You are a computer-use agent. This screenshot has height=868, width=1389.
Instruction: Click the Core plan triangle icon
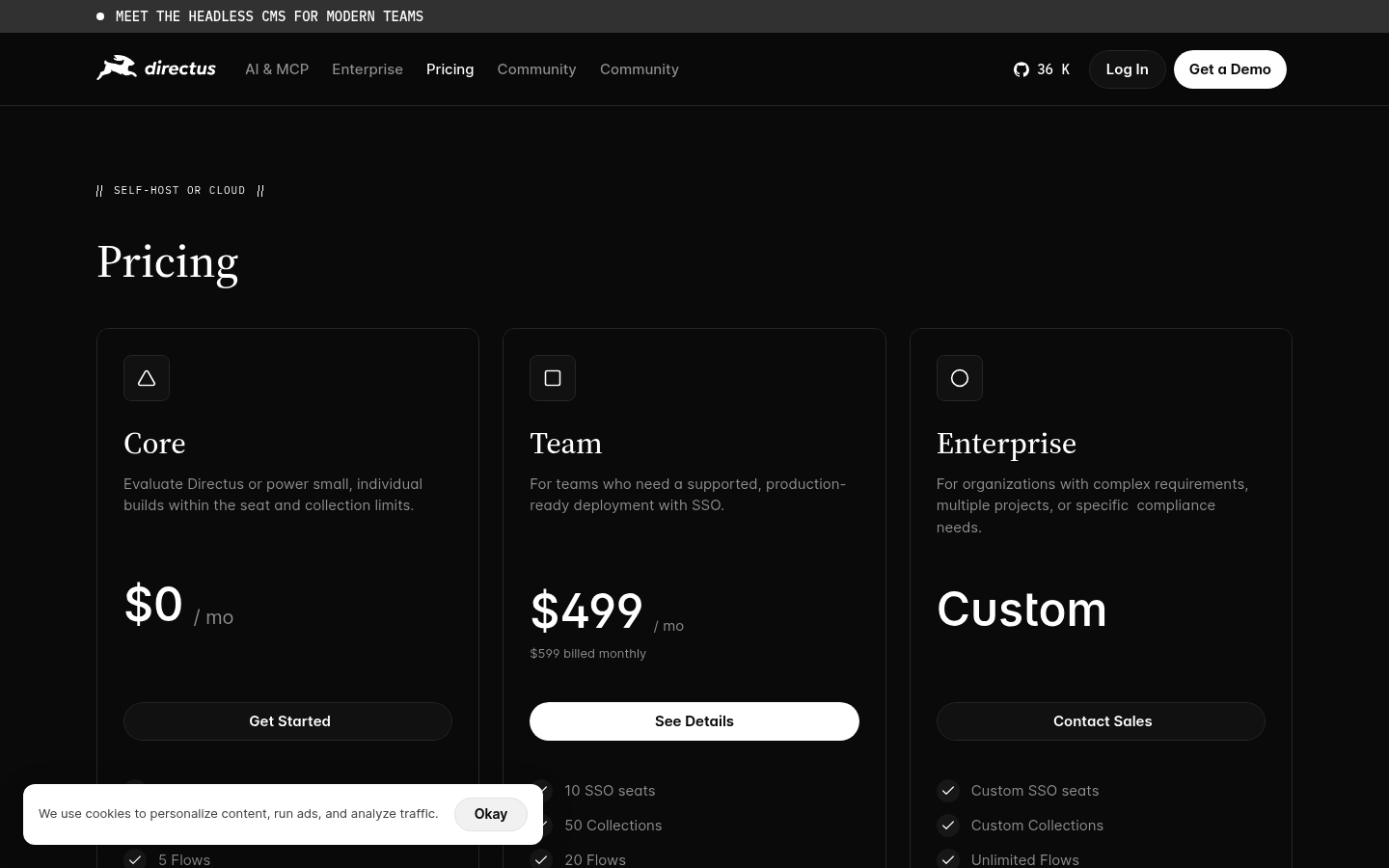coord(147,378)
